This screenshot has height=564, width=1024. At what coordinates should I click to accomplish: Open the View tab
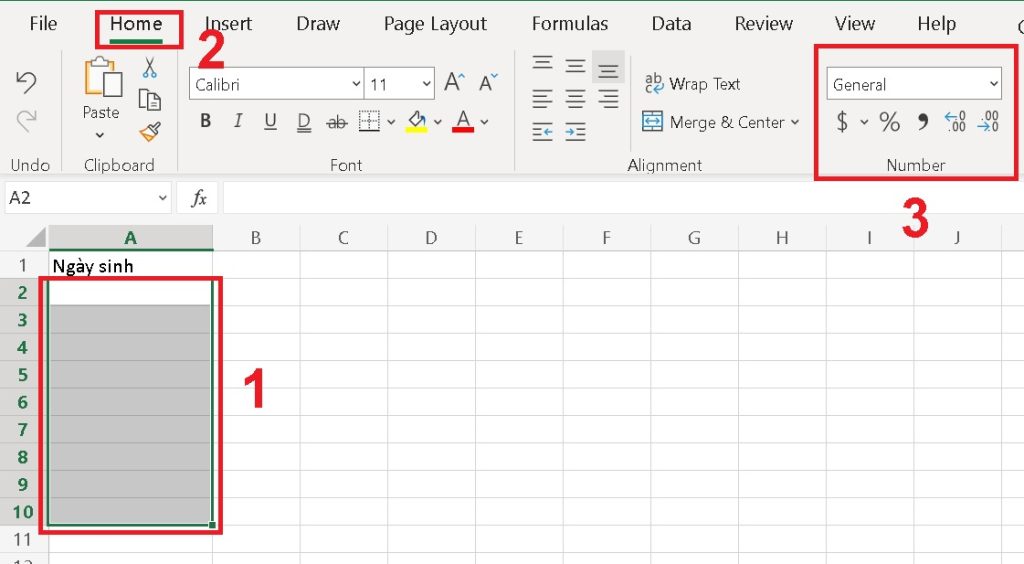pyautogui.click(x=854, y=24)
